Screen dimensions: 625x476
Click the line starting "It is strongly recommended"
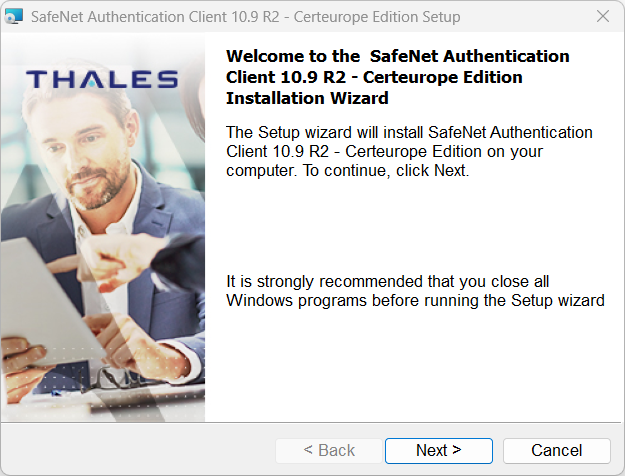tap(388, 281)
